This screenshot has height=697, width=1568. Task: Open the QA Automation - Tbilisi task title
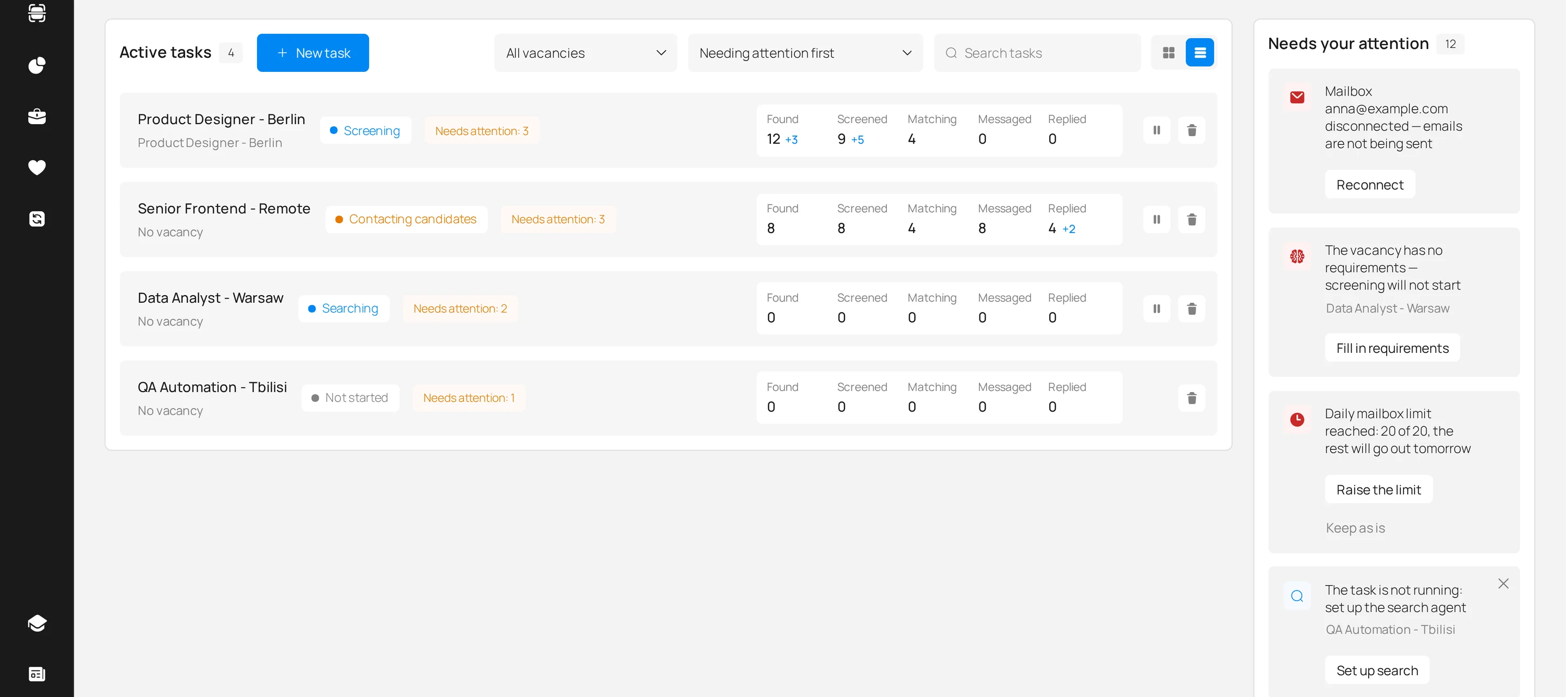point(212,387)
